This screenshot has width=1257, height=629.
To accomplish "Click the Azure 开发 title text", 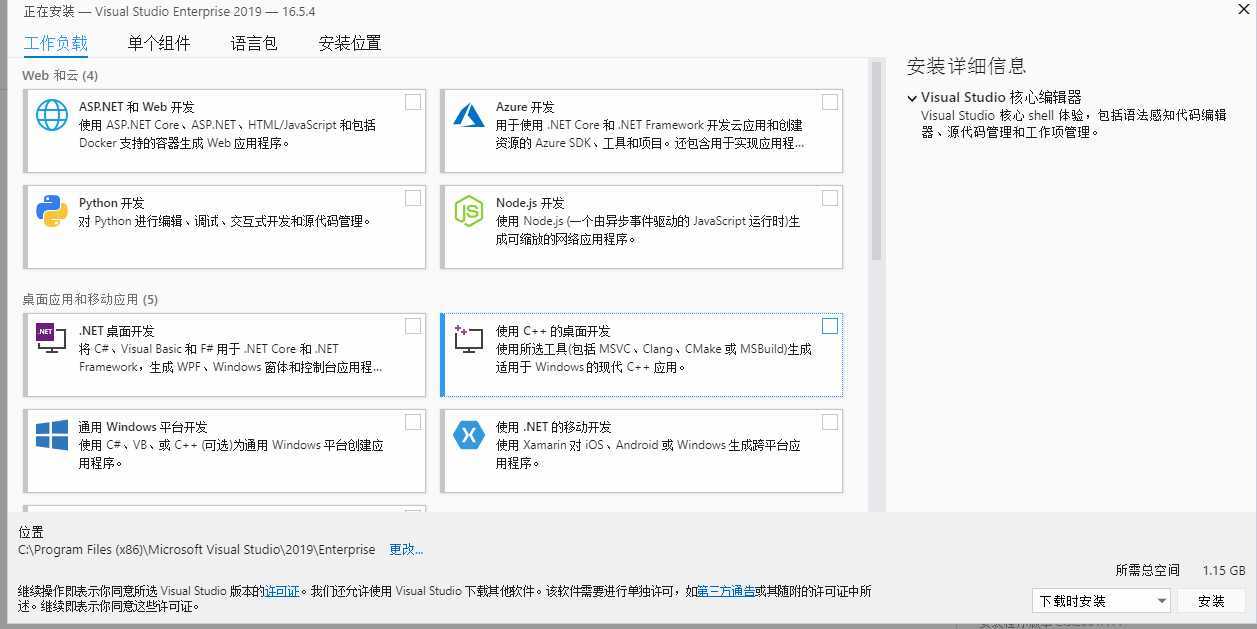I will tap(525, 107).
